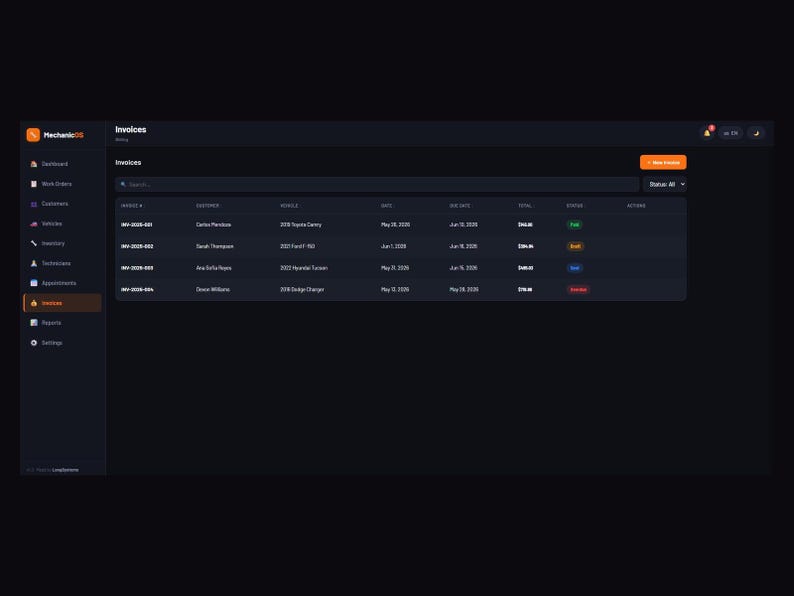Create a new invoice with the orange button
Image resolution: width=794 pixels, height=596 pixels.
(663, 163)
